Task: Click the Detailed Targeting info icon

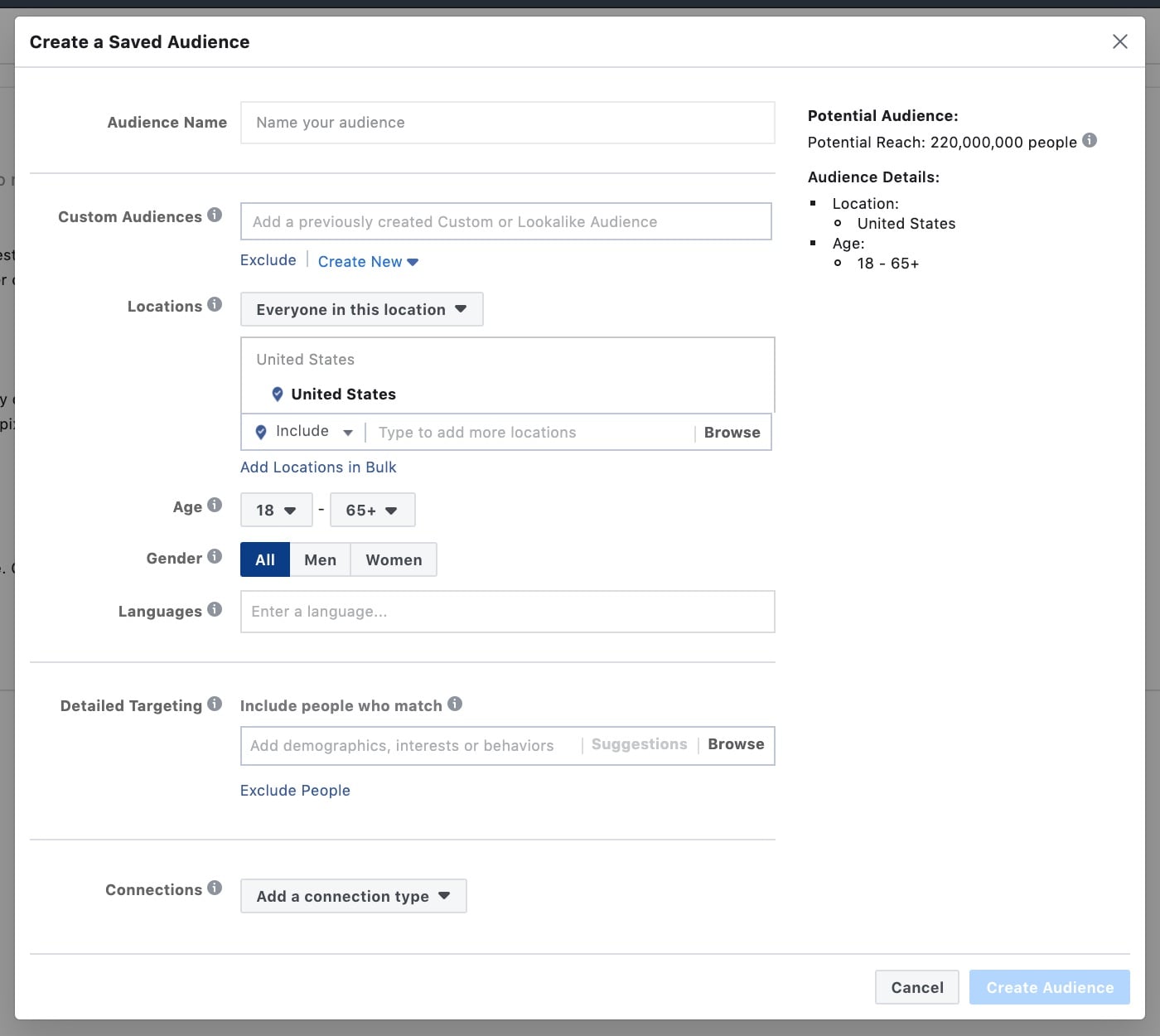Action: click(x=215, y=704)
